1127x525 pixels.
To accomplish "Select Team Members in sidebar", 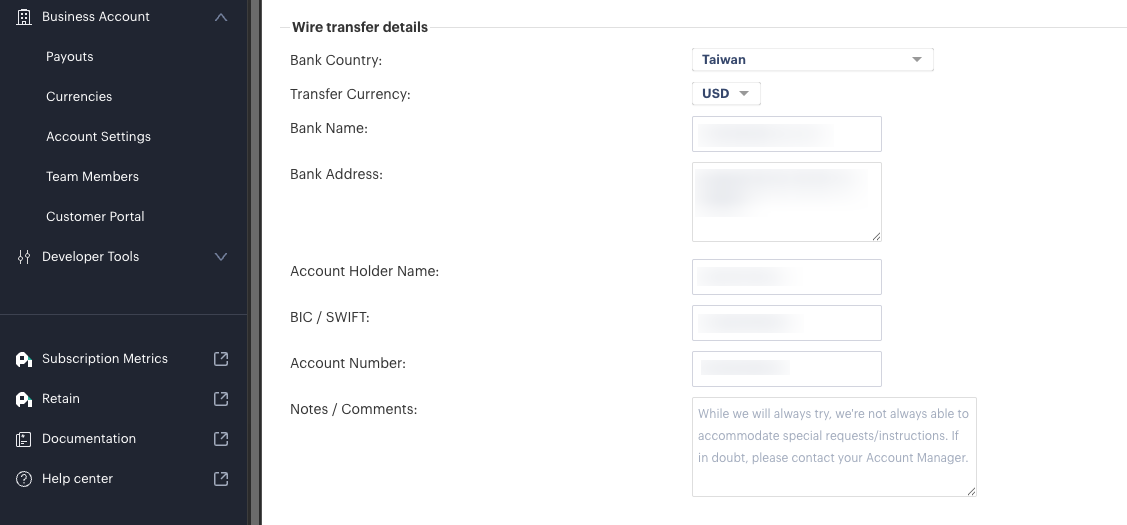I will (x=92, y=177).
